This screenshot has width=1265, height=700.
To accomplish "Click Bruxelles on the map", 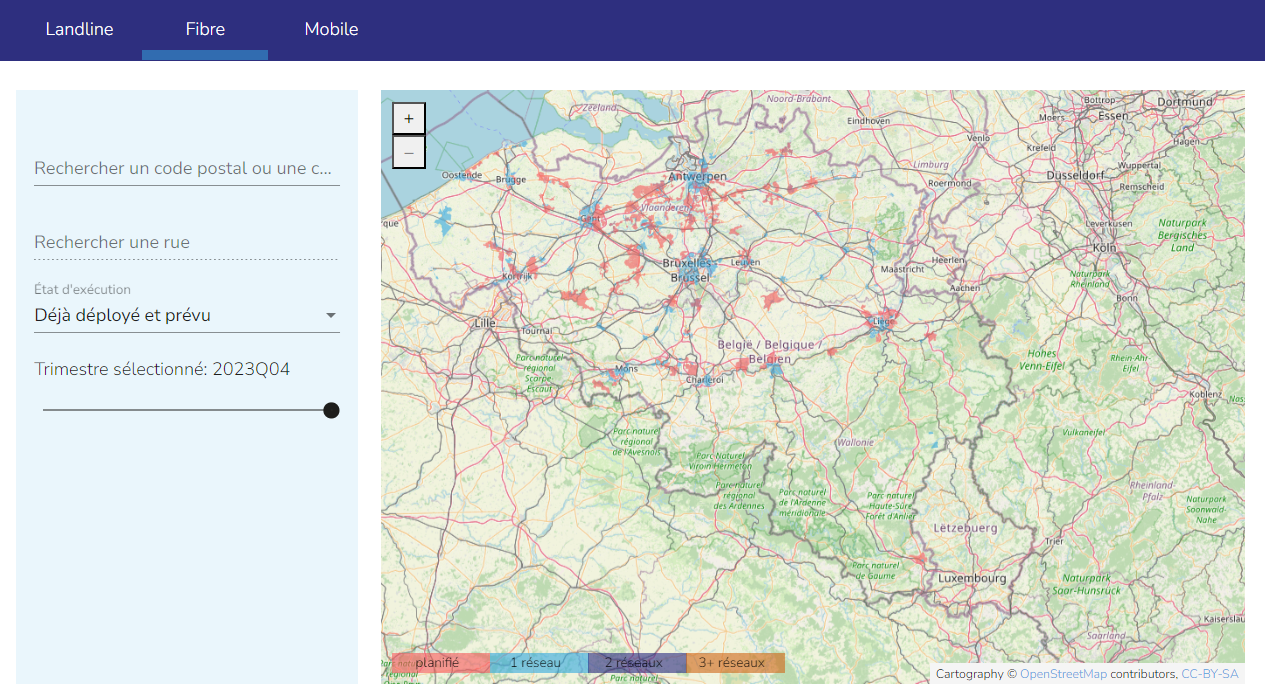I will 687,264.
